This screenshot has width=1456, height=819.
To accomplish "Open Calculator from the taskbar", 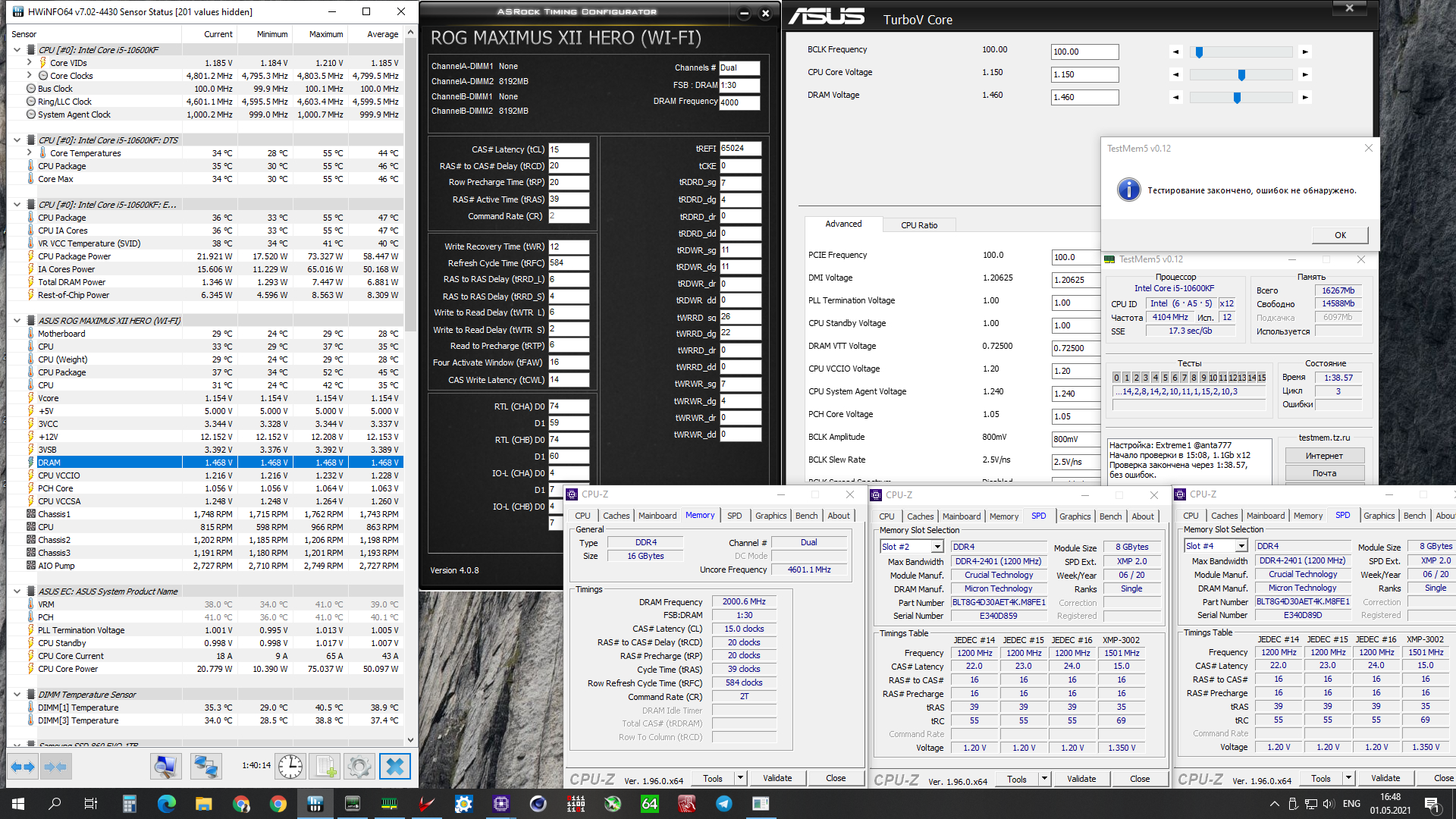I will 129,804.
